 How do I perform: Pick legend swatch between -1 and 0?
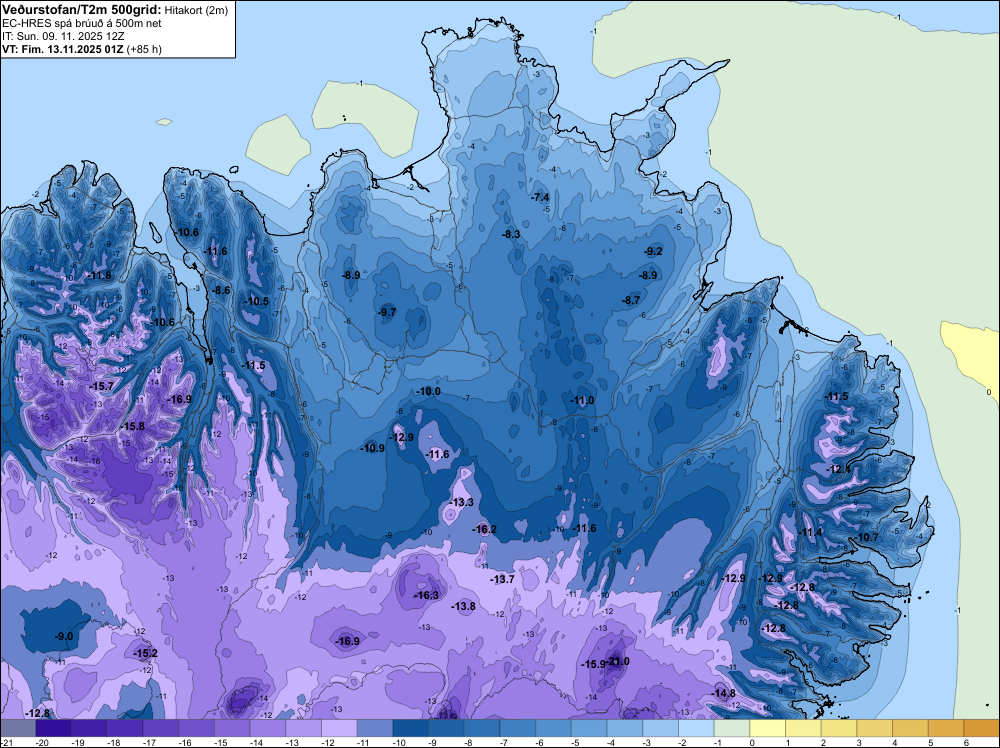732,728
